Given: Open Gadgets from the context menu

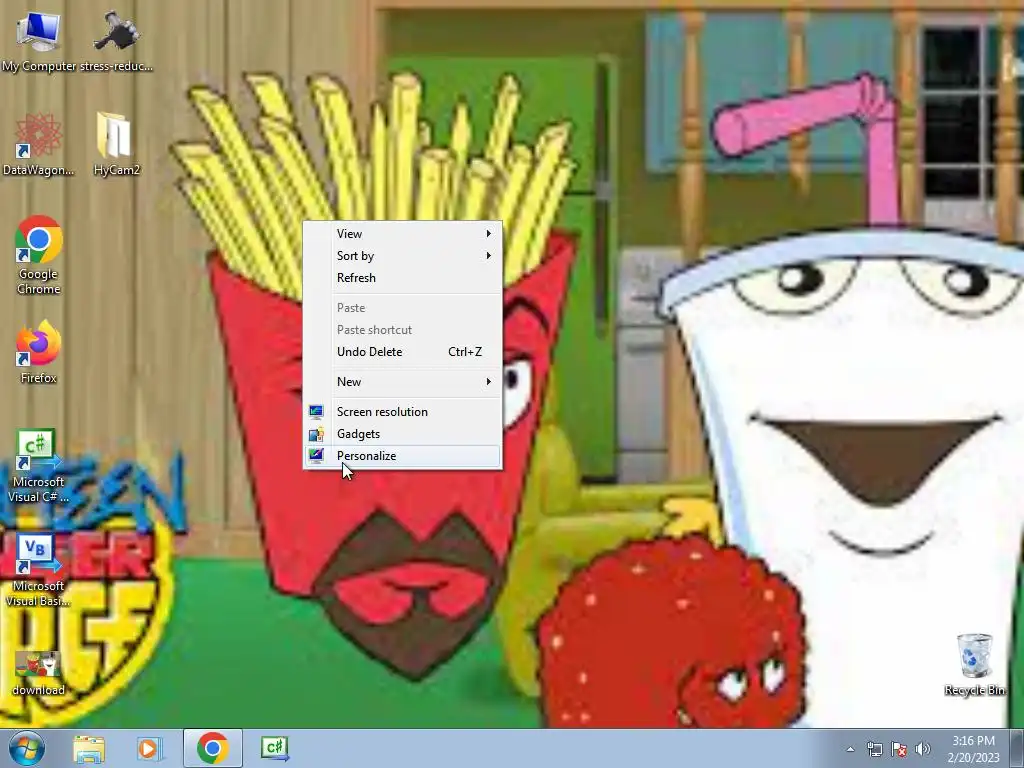Looking at the screenshot, I should point(402,434).
